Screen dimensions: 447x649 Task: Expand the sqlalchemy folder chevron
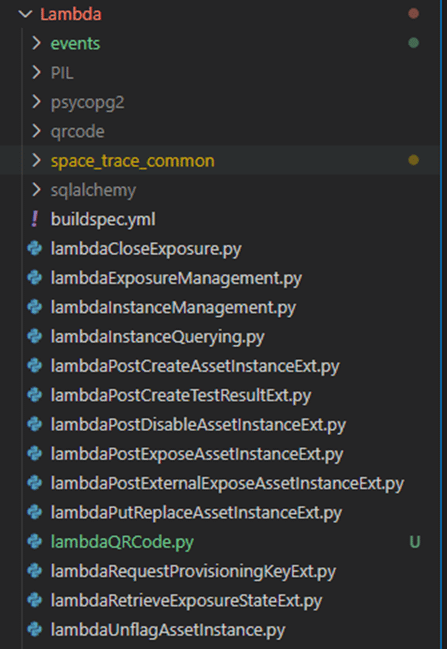tap(36, 190)
